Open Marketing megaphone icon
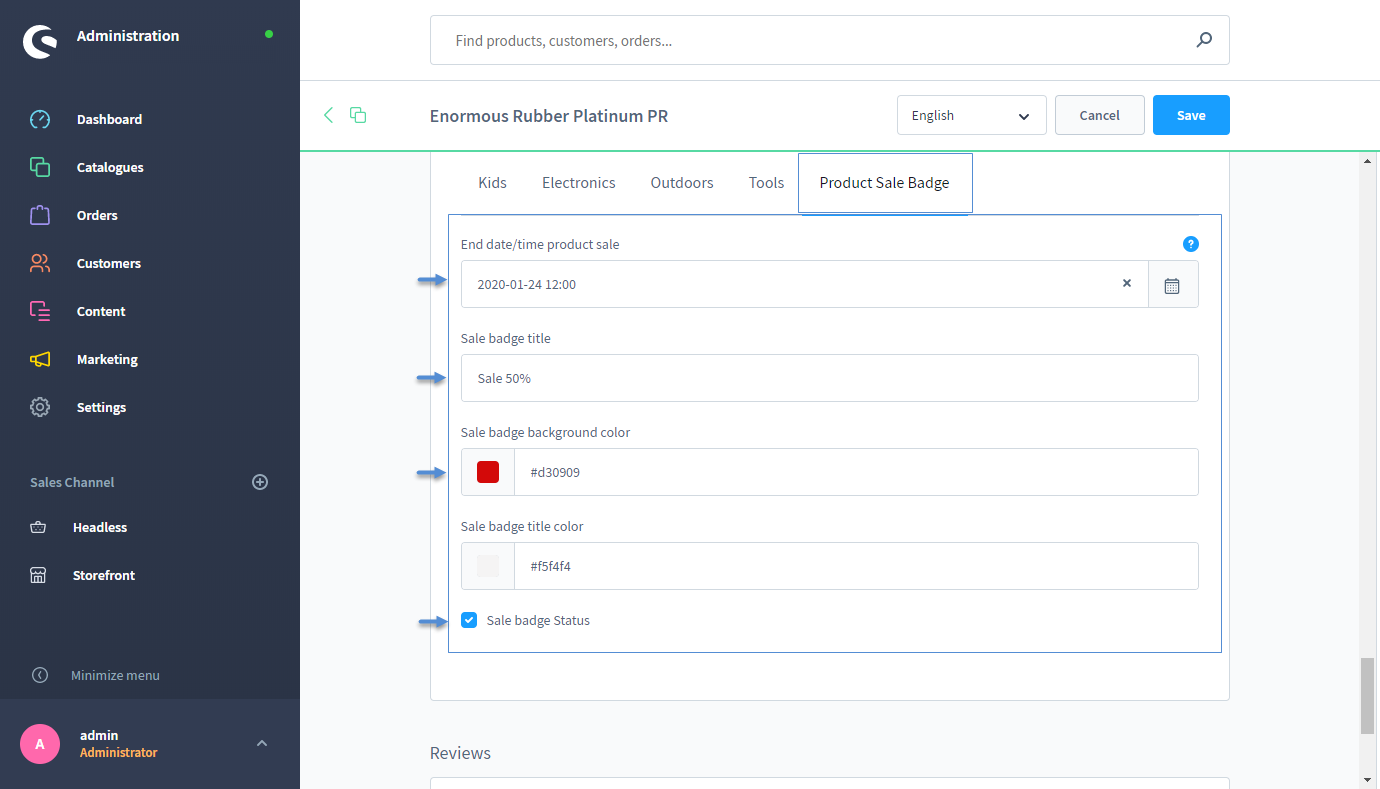Screen dimensions: 1380x789 click(x=40, y=359)
